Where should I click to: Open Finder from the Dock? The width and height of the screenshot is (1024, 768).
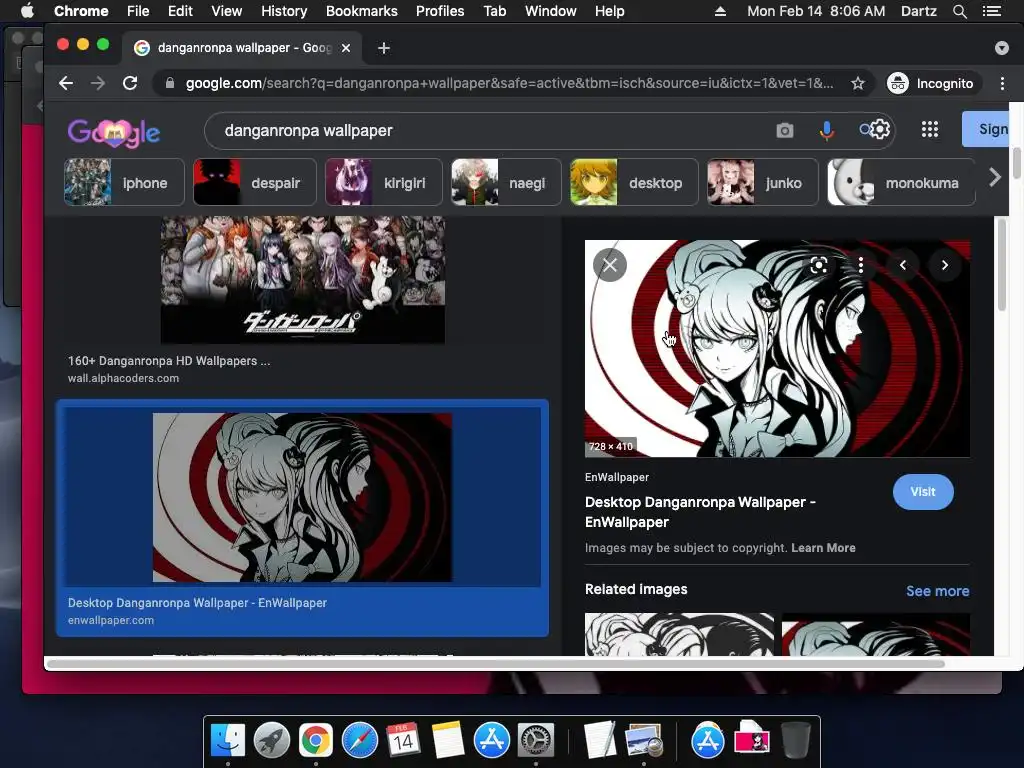[x=228, y=740]
